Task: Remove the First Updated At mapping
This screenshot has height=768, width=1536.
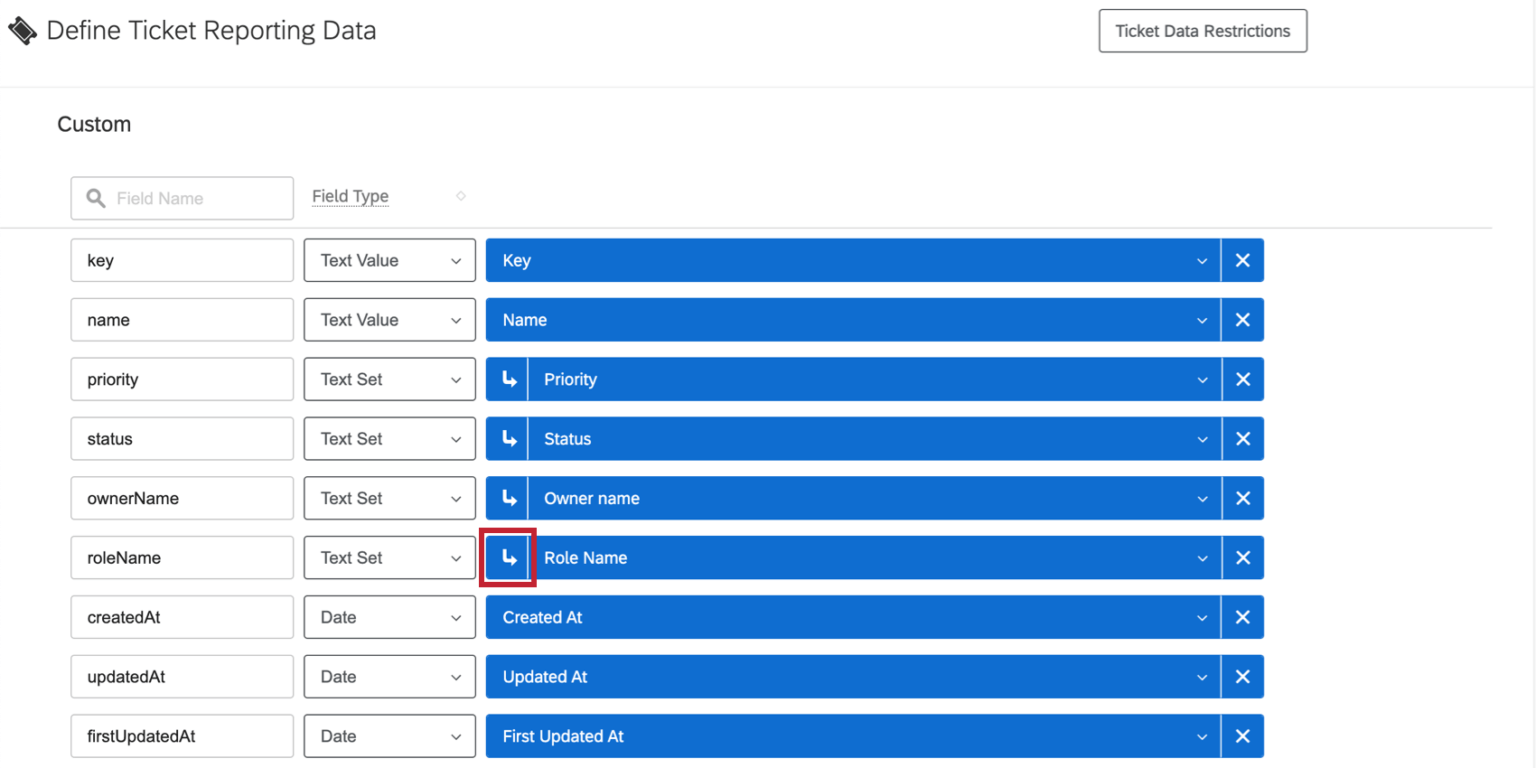Action: click(1243, 736)
